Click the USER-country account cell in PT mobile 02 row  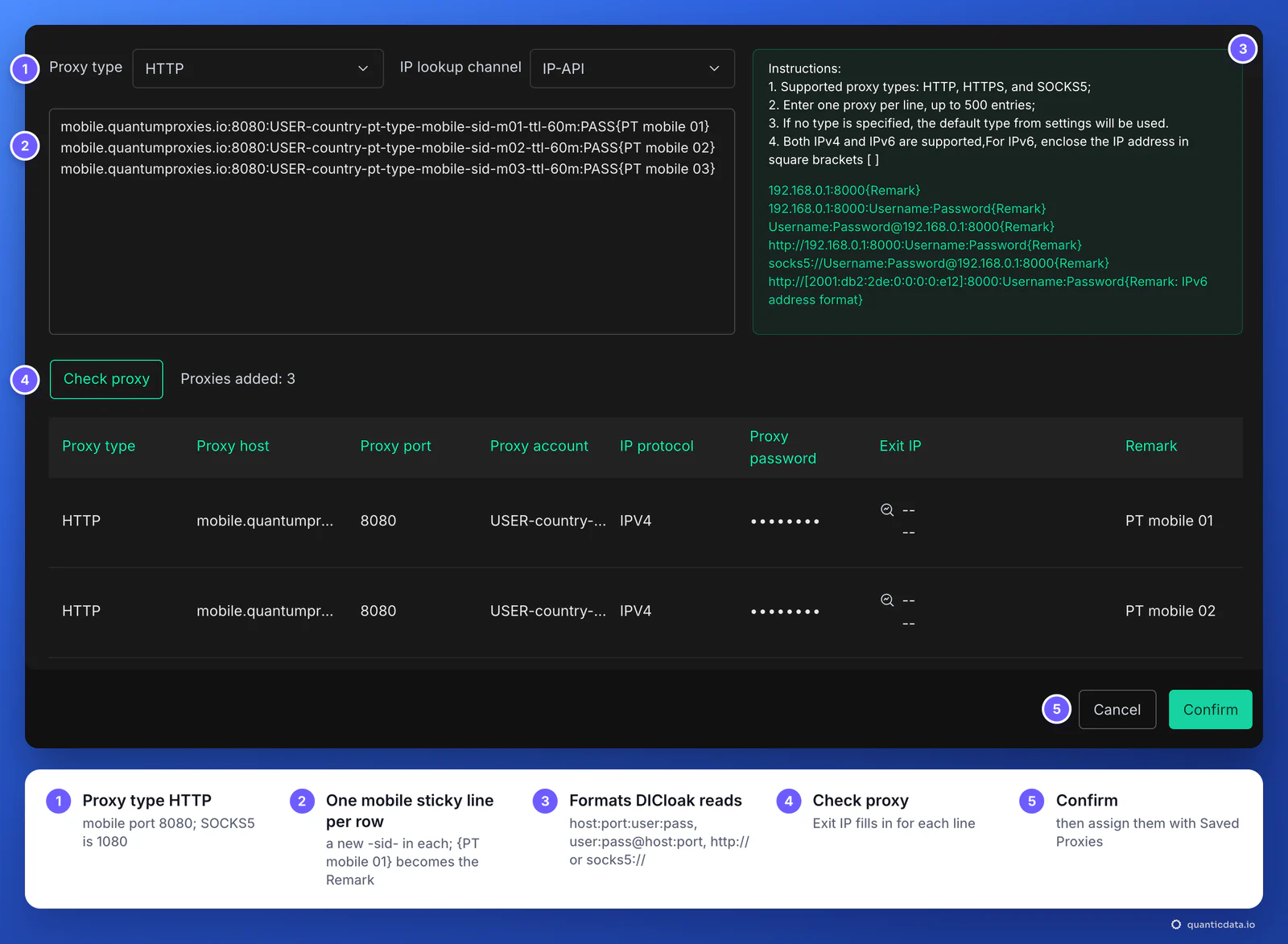click(x=548, y=611)
